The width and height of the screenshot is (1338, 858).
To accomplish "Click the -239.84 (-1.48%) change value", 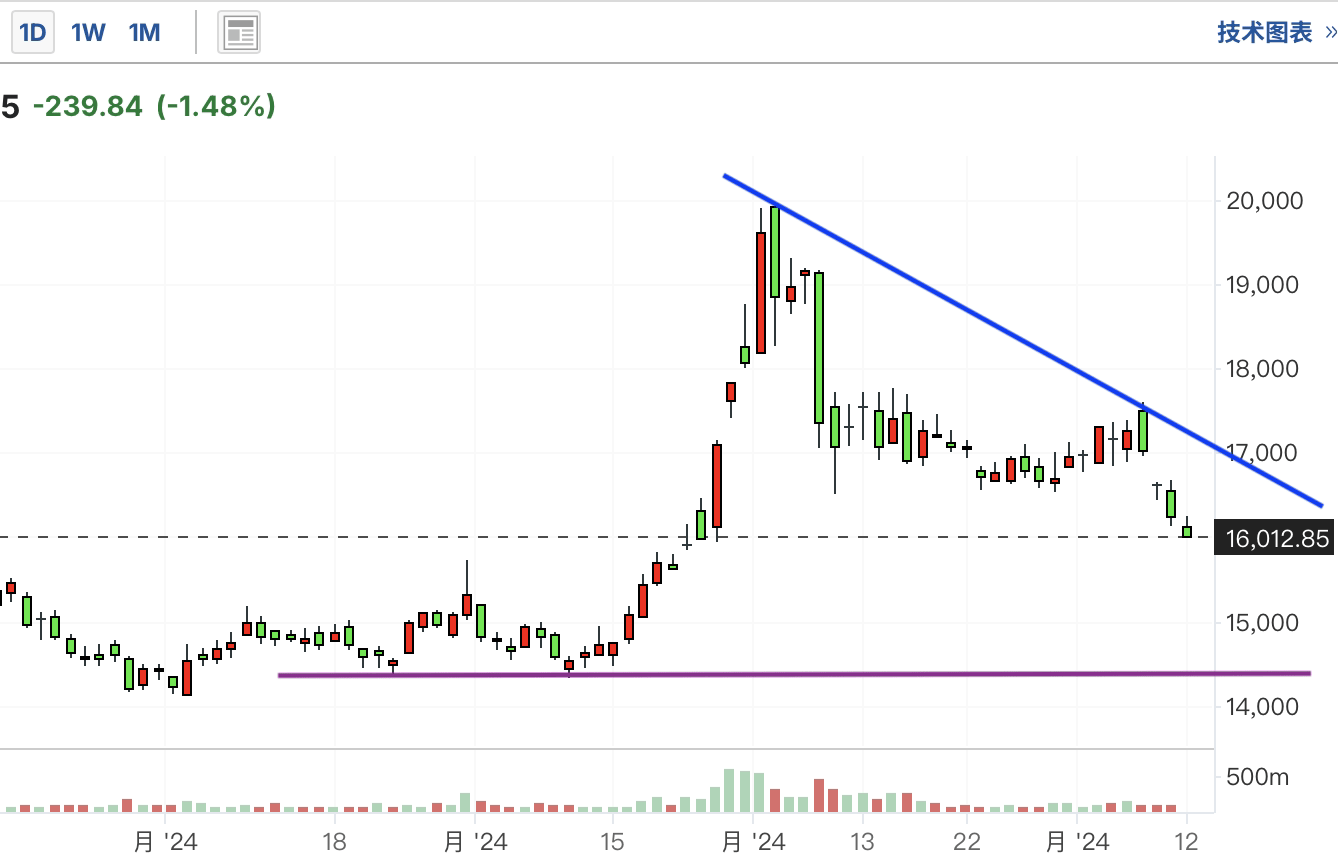I will click(x=154, y=106).
